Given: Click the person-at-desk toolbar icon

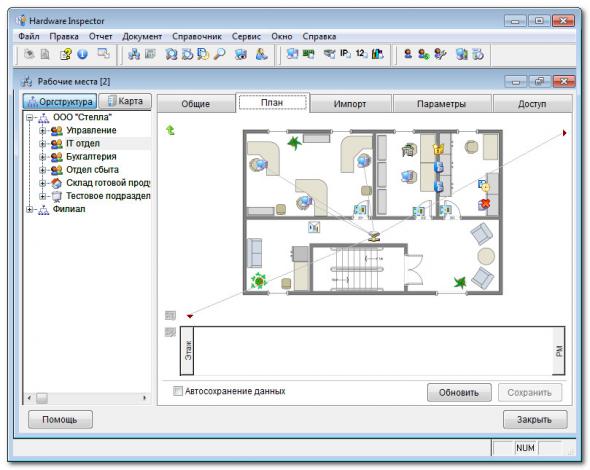Looking at the screenshot, I should [x=261, y=54].
